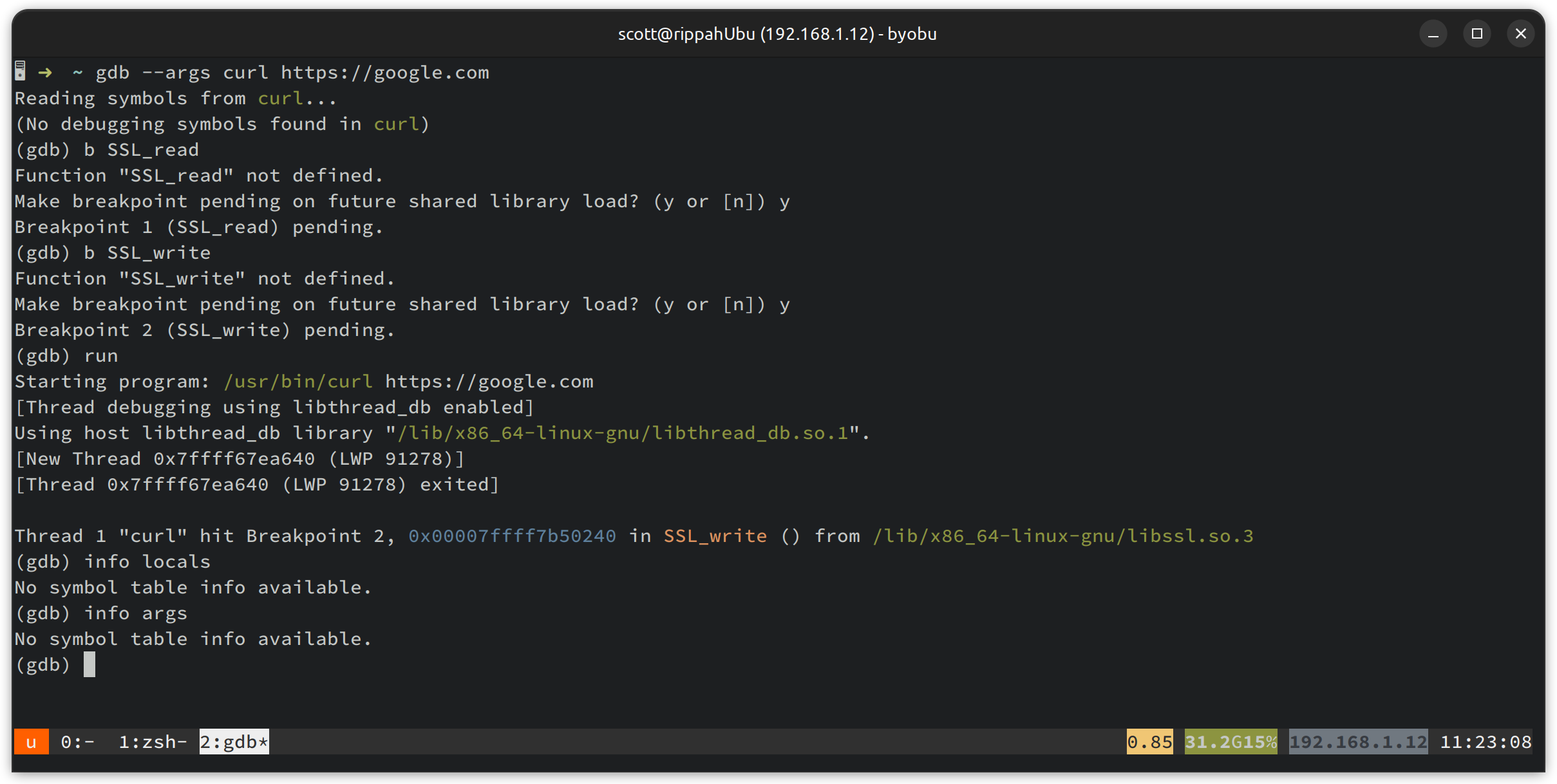The image size is (1557, 784).
Task: Switch to byobu window 0
Action: pyautogui.click(x=77, y=742)
